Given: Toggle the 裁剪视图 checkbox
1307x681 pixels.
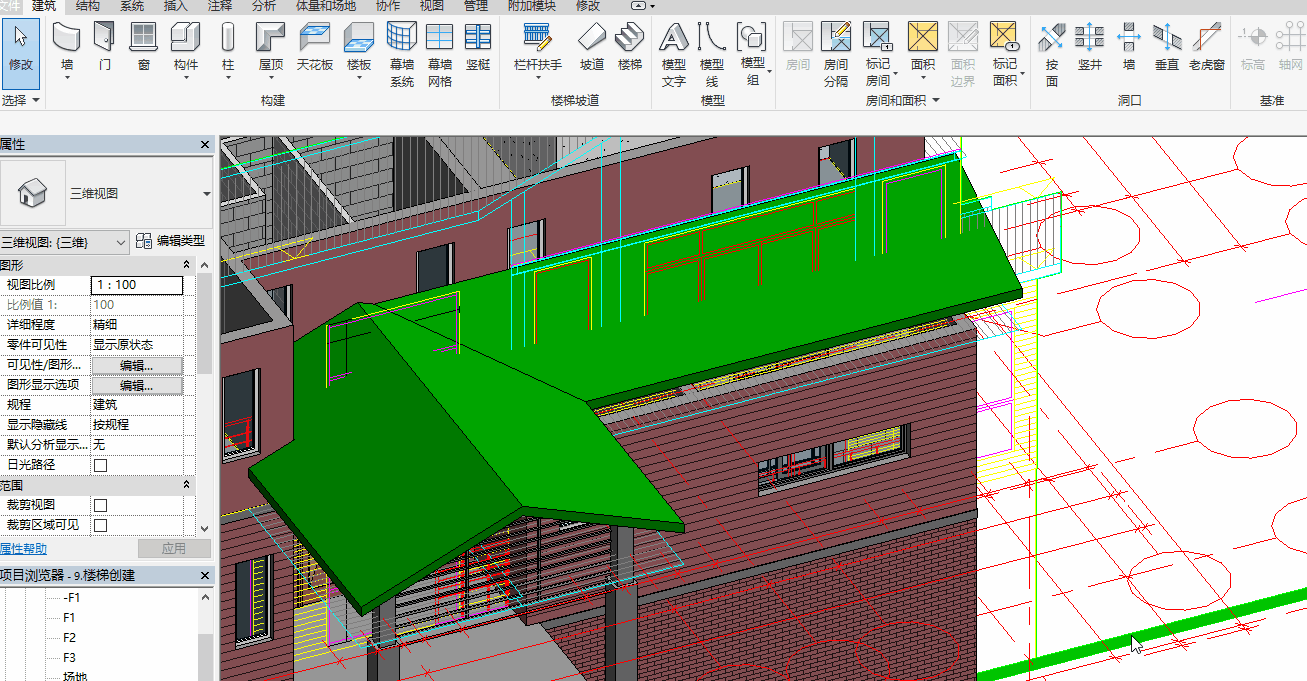Looking at the screenshot, I should (100, 505).
